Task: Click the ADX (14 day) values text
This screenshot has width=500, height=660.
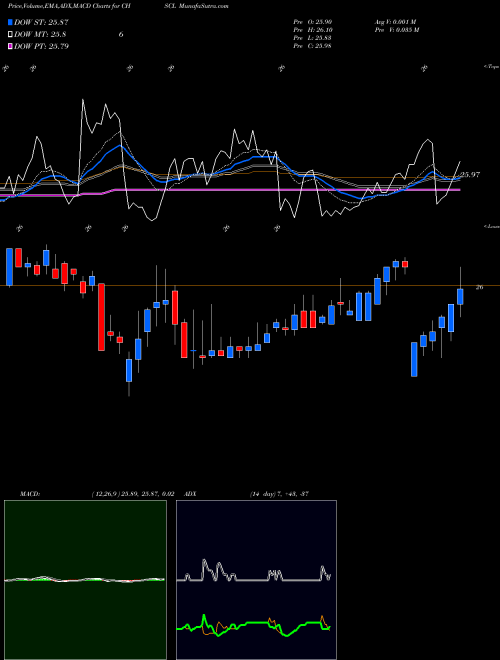Action: click(x=279, y=494)
